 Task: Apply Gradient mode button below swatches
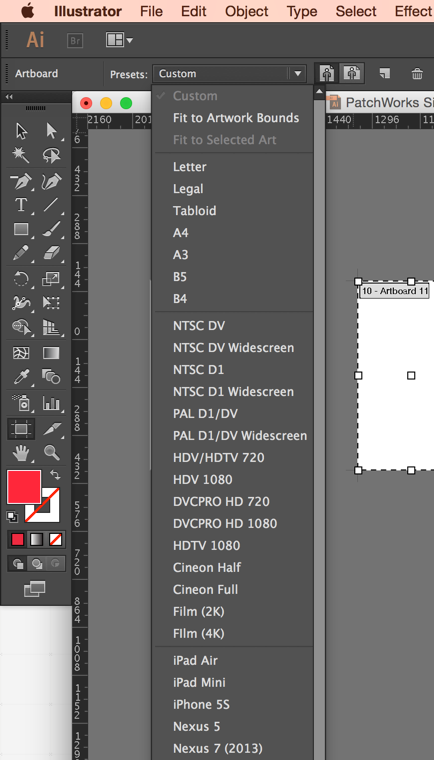click(36, 539)
